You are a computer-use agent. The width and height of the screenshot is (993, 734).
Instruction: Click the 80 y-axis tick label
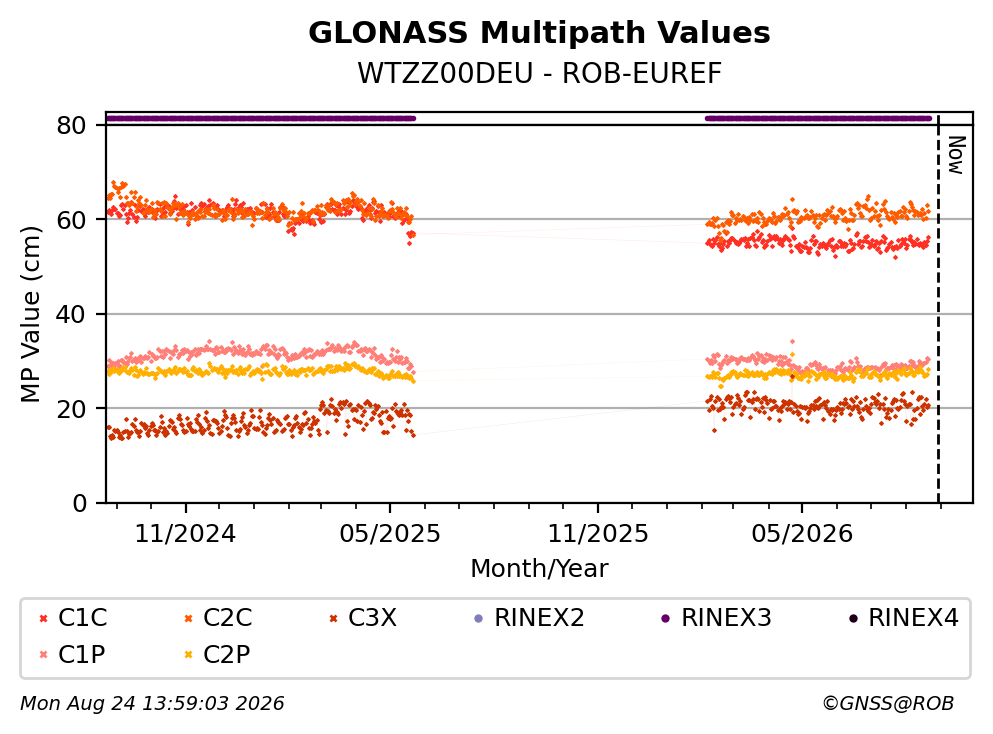pyautogui.click(x=71, y=125)
